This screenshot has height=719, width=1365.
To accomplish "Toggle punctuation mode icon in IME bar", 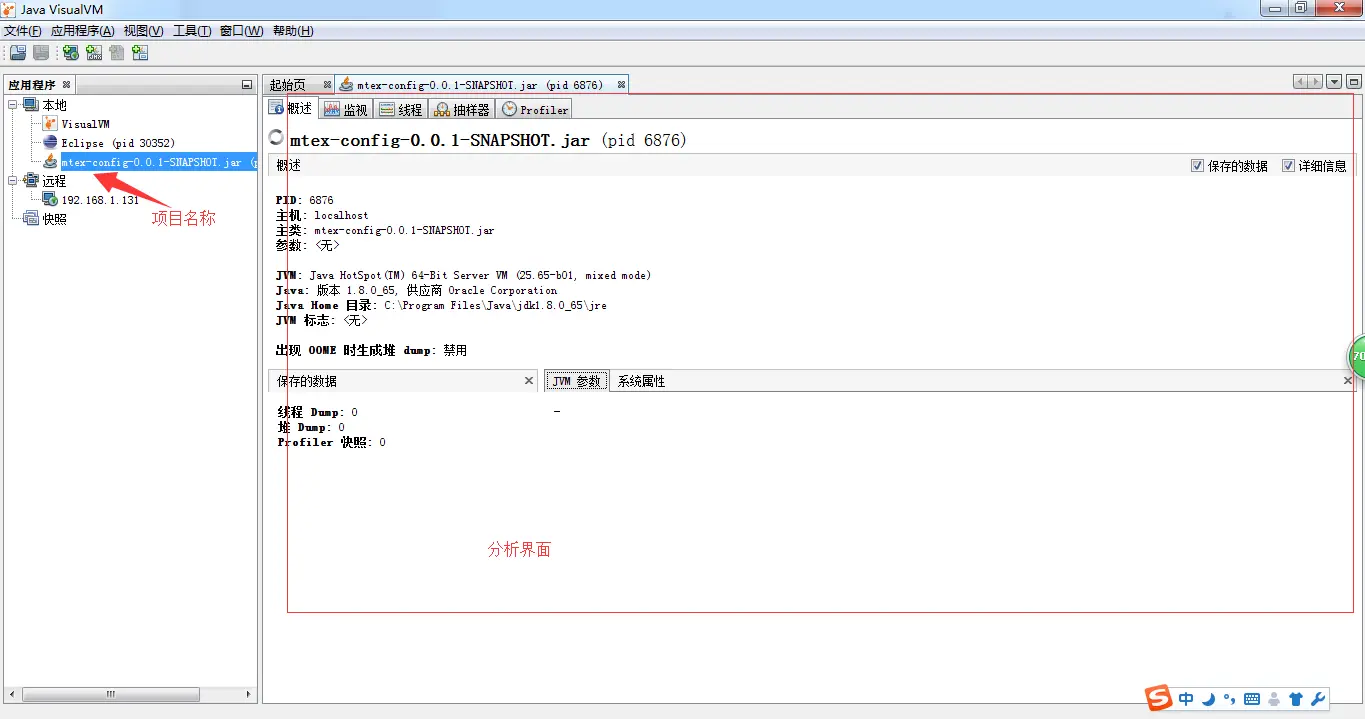I will pyautogui.click(x=1229, y=699).
